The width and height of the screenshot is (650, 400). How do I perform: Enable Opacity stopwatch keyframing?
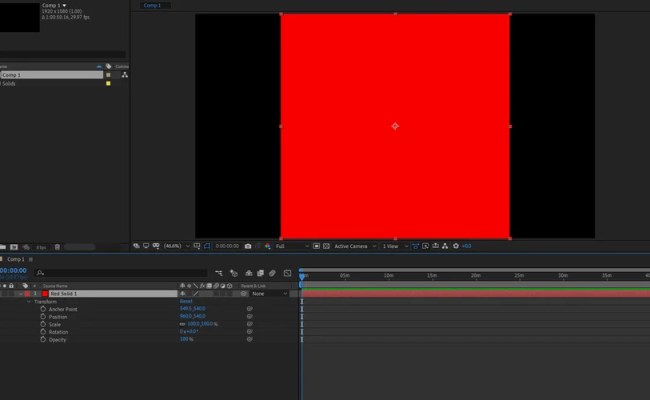point(43,339)
